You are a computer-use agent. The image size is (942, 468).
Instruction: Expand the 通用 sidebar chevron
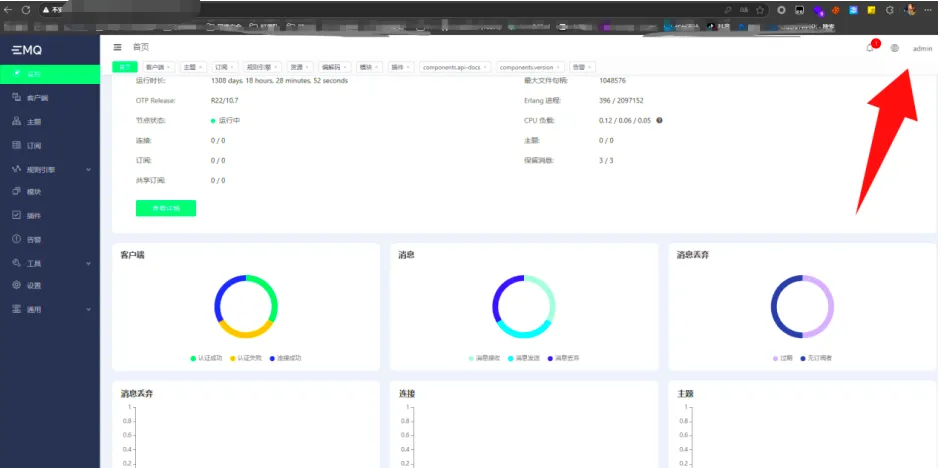click(88, 310)
